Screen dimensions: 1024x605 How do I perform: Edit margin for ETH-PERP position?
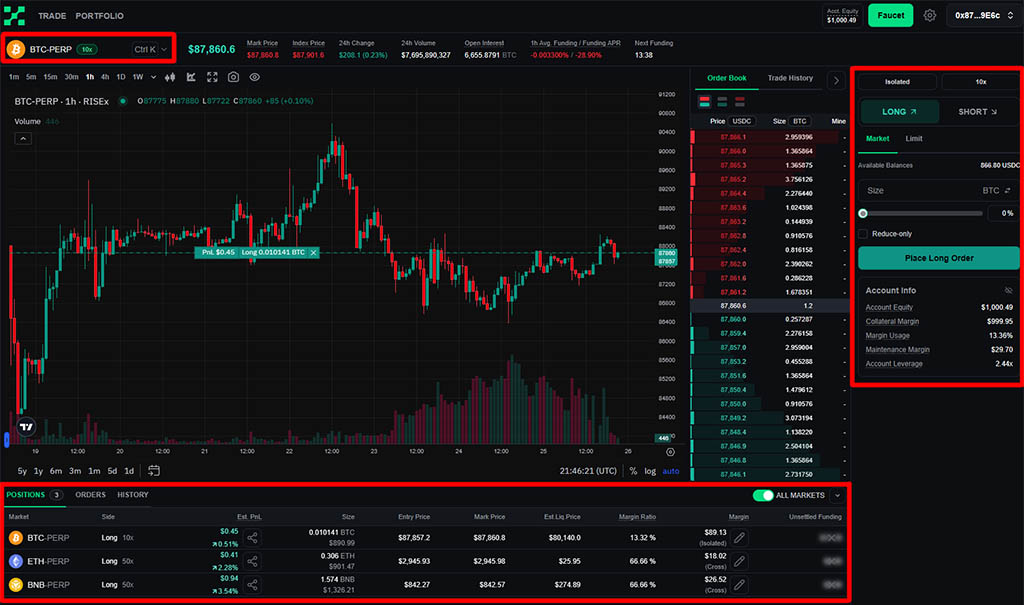click(739, 561)
